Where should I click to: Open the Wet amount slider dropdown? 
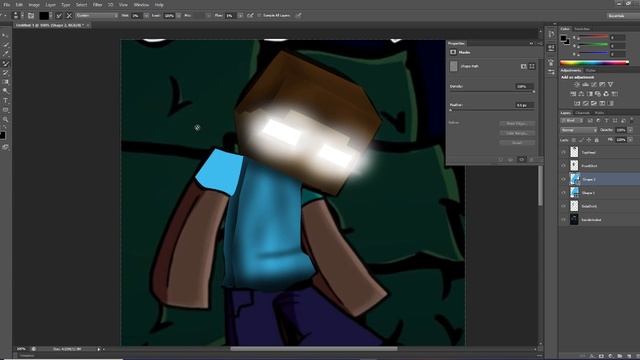point(146,16)
